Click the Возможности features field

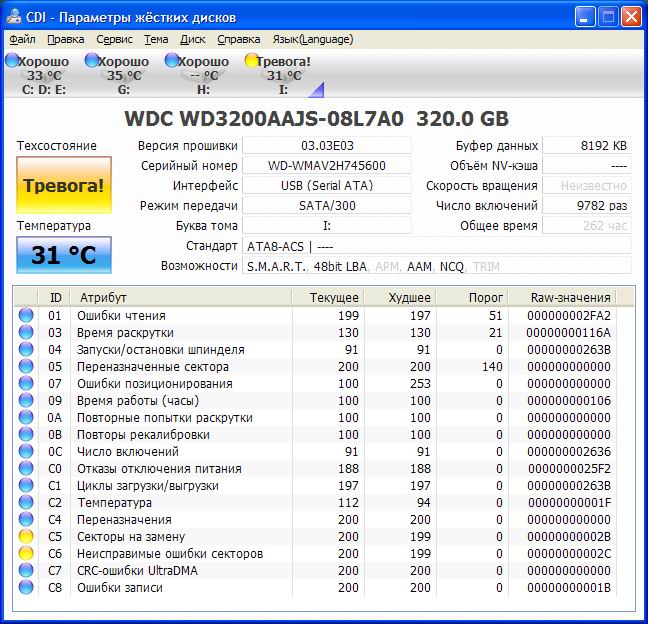click(437, 266)
